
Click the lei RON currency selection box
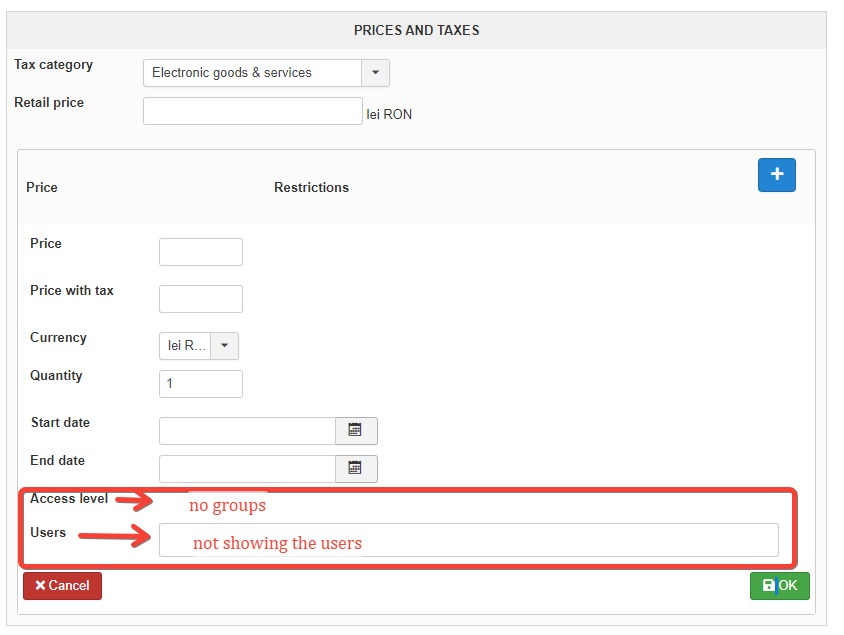point(186,346)
